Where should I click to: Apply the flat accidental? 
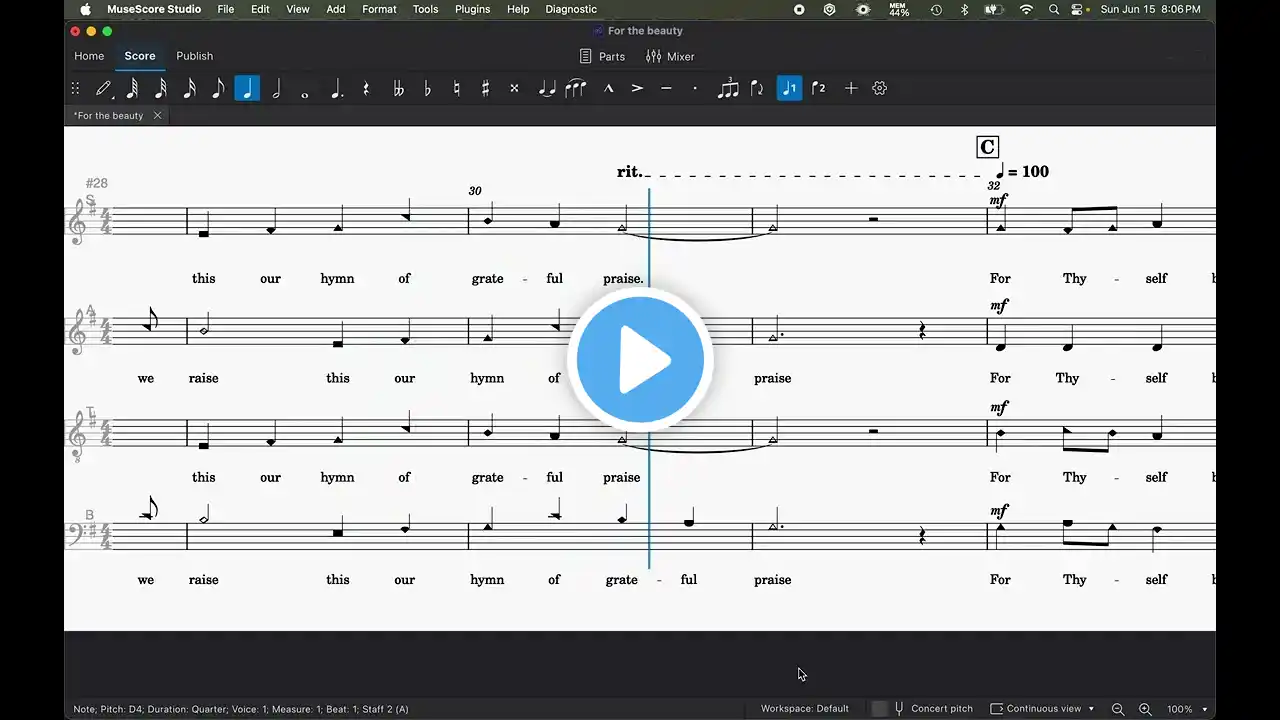click(x=428, y=88)
